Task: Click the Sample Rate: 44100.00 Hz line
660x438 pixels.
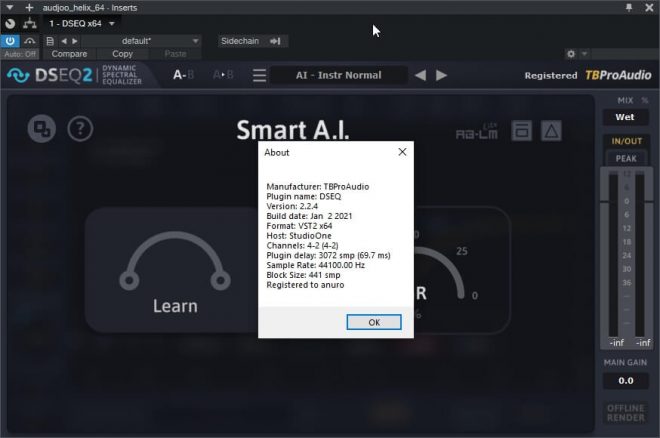Action: point(316,265)
